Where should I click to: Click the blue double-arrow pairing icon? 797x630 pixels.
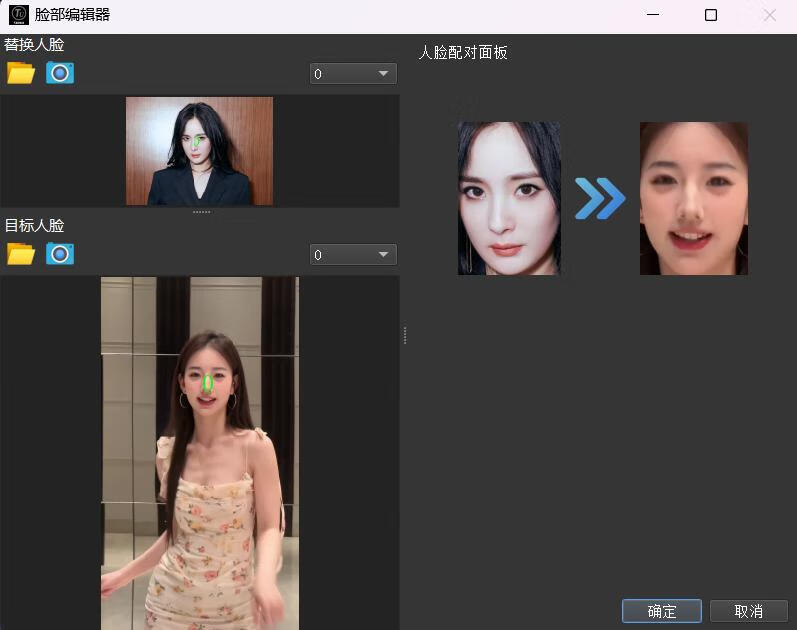coord(599,198)
